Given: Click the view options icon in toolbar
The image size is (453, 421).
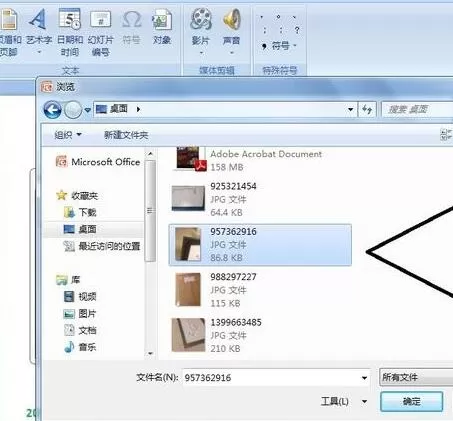Looking at the screenshot, I should click(x=446, y=135).
